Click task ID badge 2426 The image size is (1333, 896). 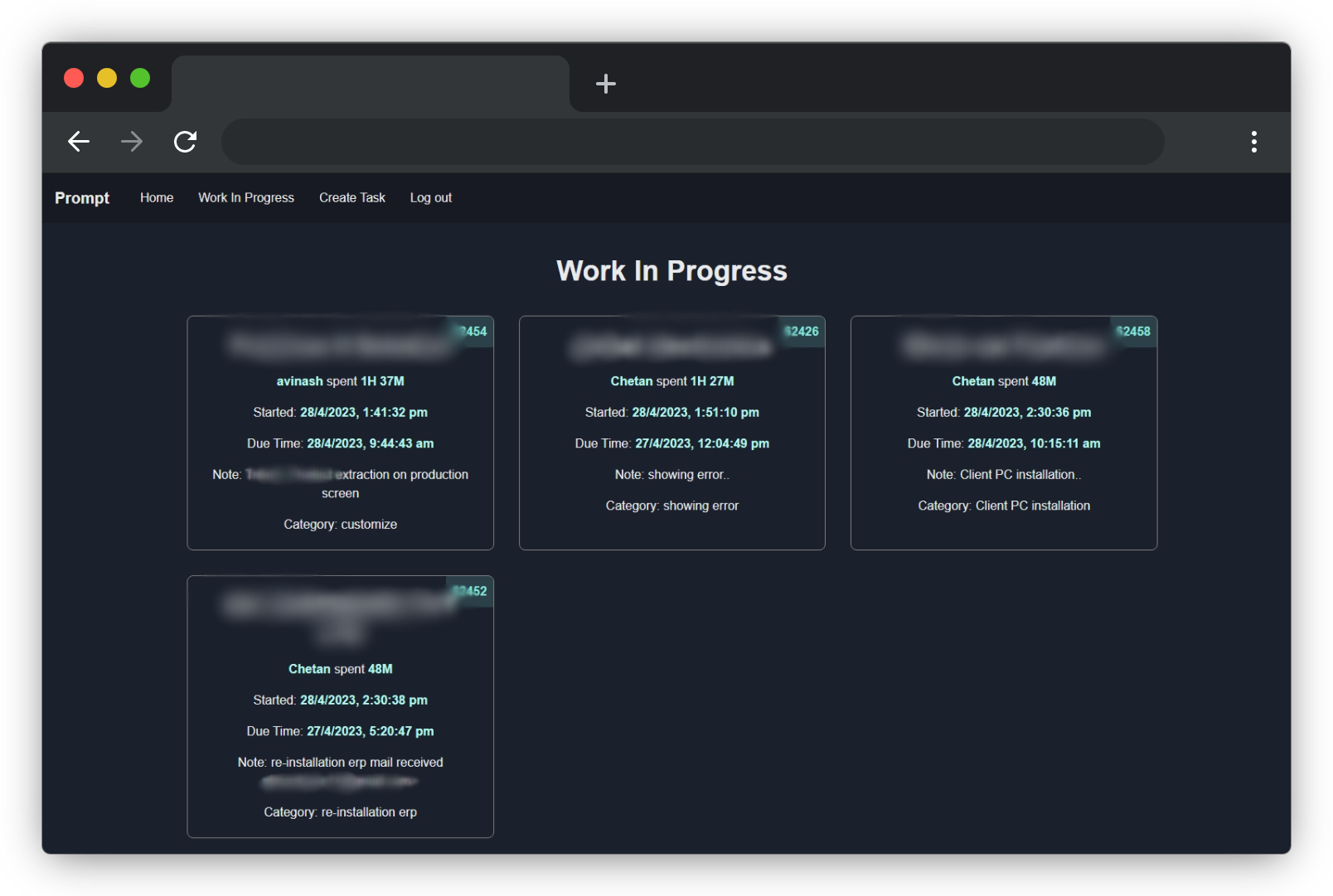802,332
